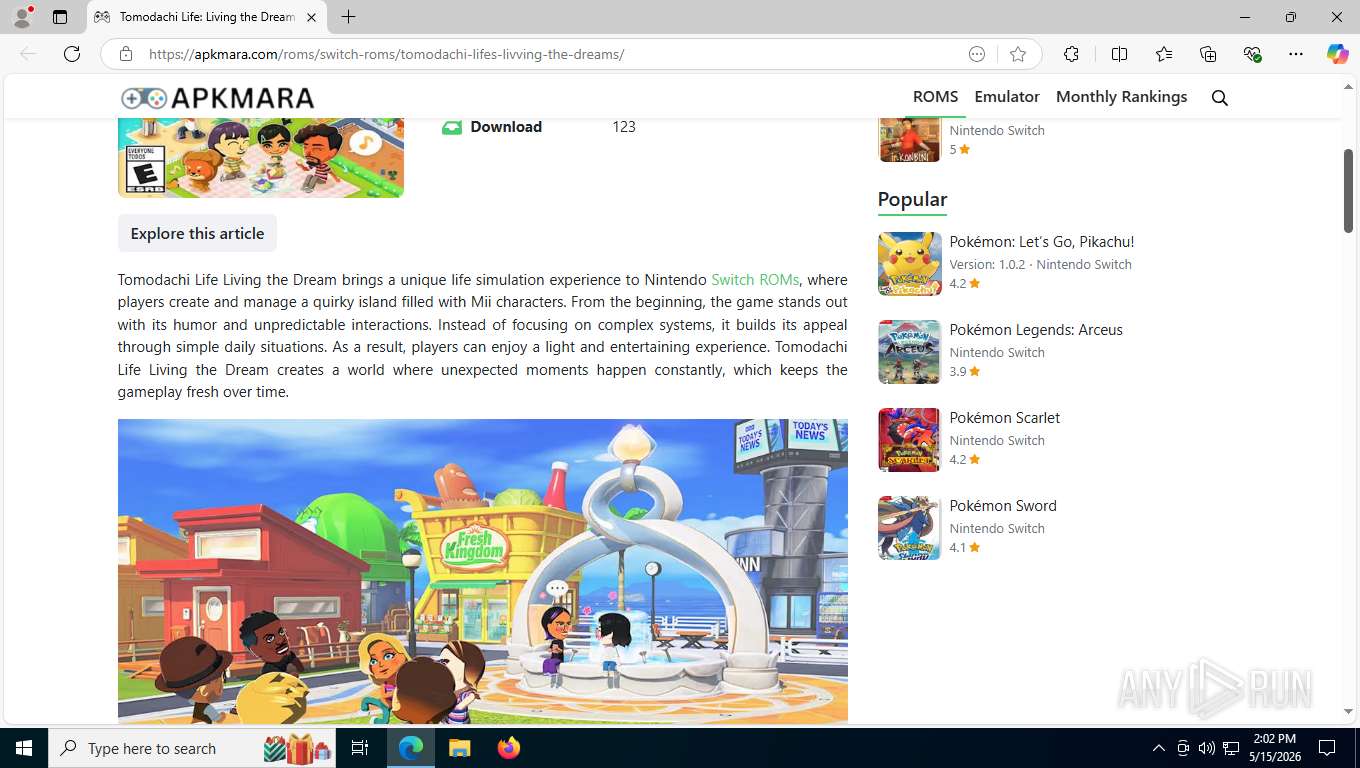Click the scrollbar up arrow
The height and width of the screenshot is (768, 1360).
(x=1348, y=87)
